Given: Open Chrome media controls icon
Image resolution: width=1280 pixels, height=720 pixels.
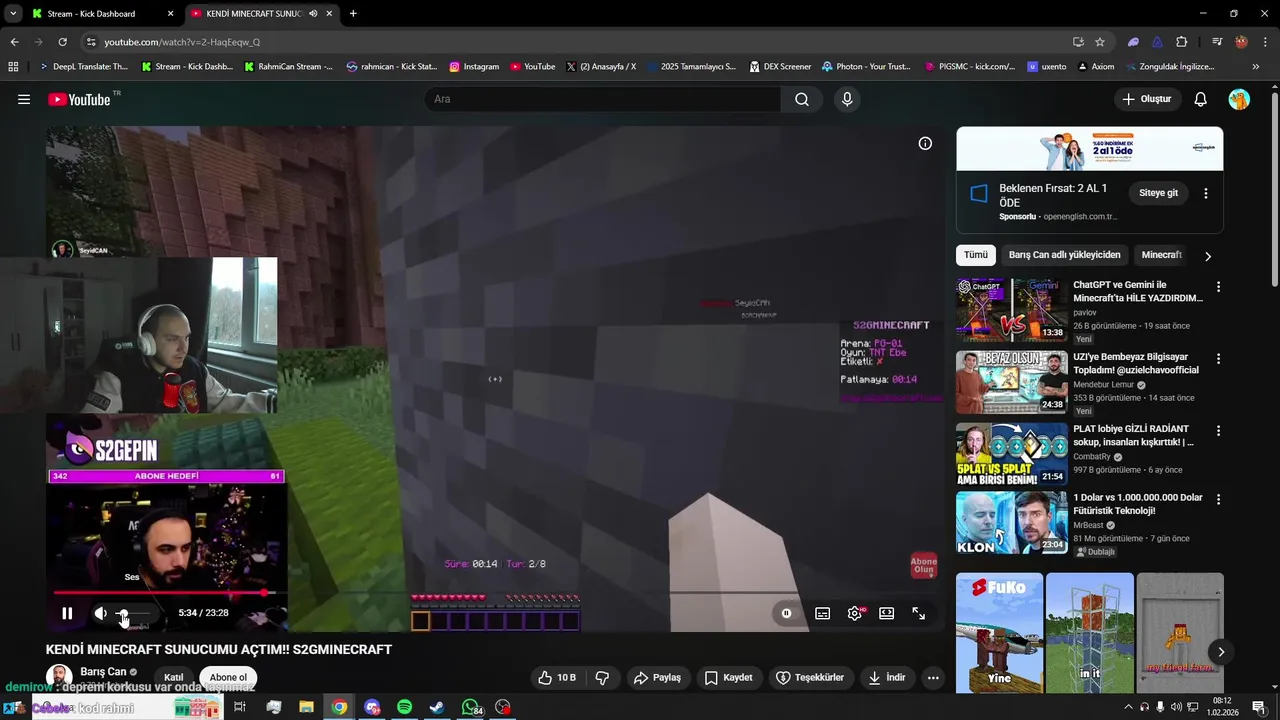Looking at the screenshot, I should coord(1217,42).
